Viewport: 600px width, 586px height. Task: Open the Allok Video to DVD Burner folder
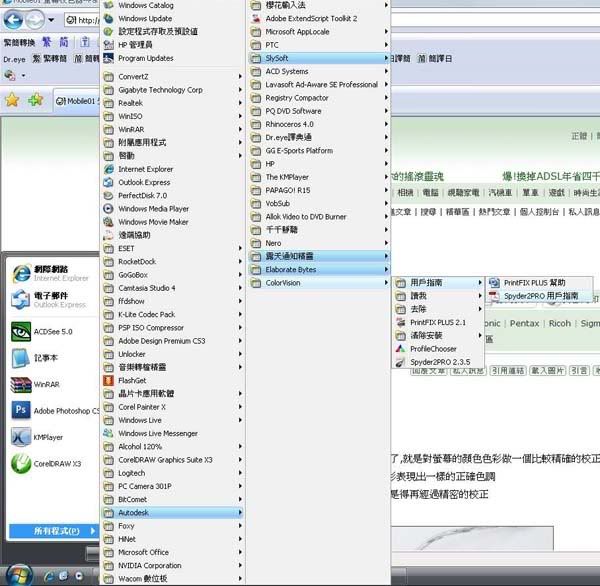(319, 217)
